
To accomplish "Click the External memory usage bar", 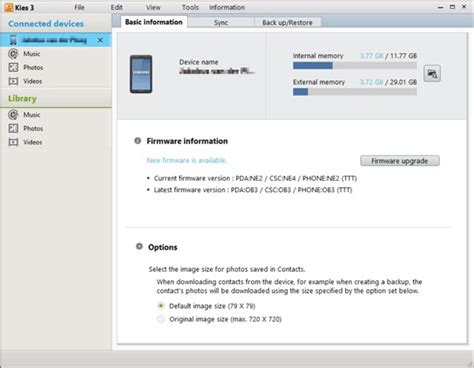I will [x=355, y=92].
